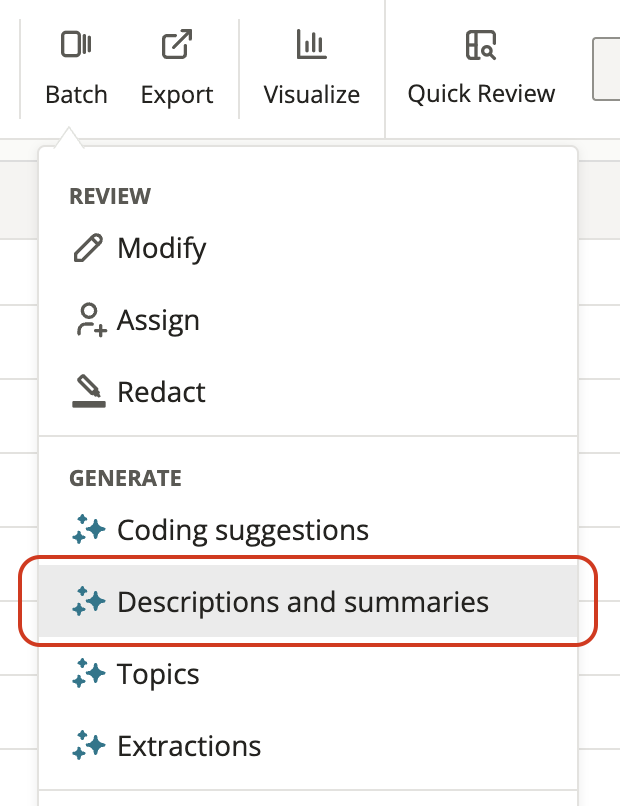Select Extractions from the menu
The image size is (620, 806).
[x=190, y=746]
